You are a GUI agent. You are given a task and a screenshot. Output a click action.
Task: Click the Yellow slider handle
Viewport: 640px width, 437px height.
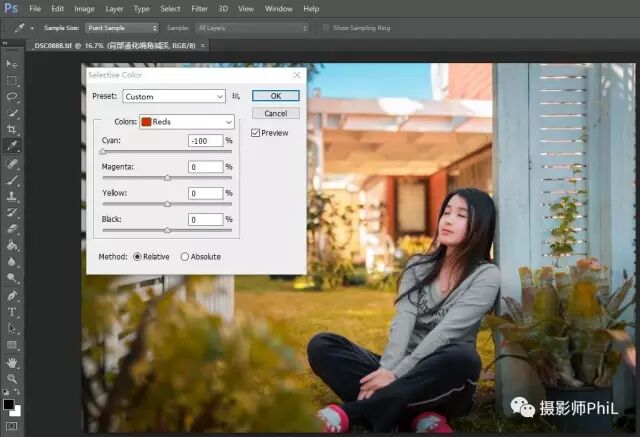[167, 204]
